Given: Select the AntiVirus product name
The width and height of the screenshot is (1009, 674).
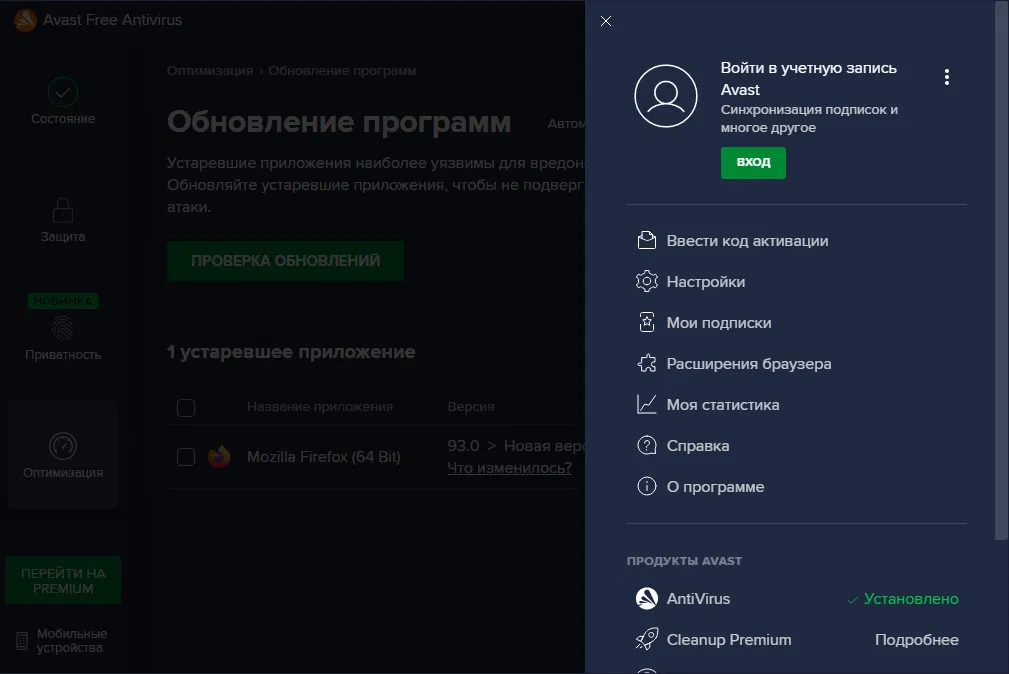Looking at the screenshot, I should pyautogui.click(x=698, y=599).
